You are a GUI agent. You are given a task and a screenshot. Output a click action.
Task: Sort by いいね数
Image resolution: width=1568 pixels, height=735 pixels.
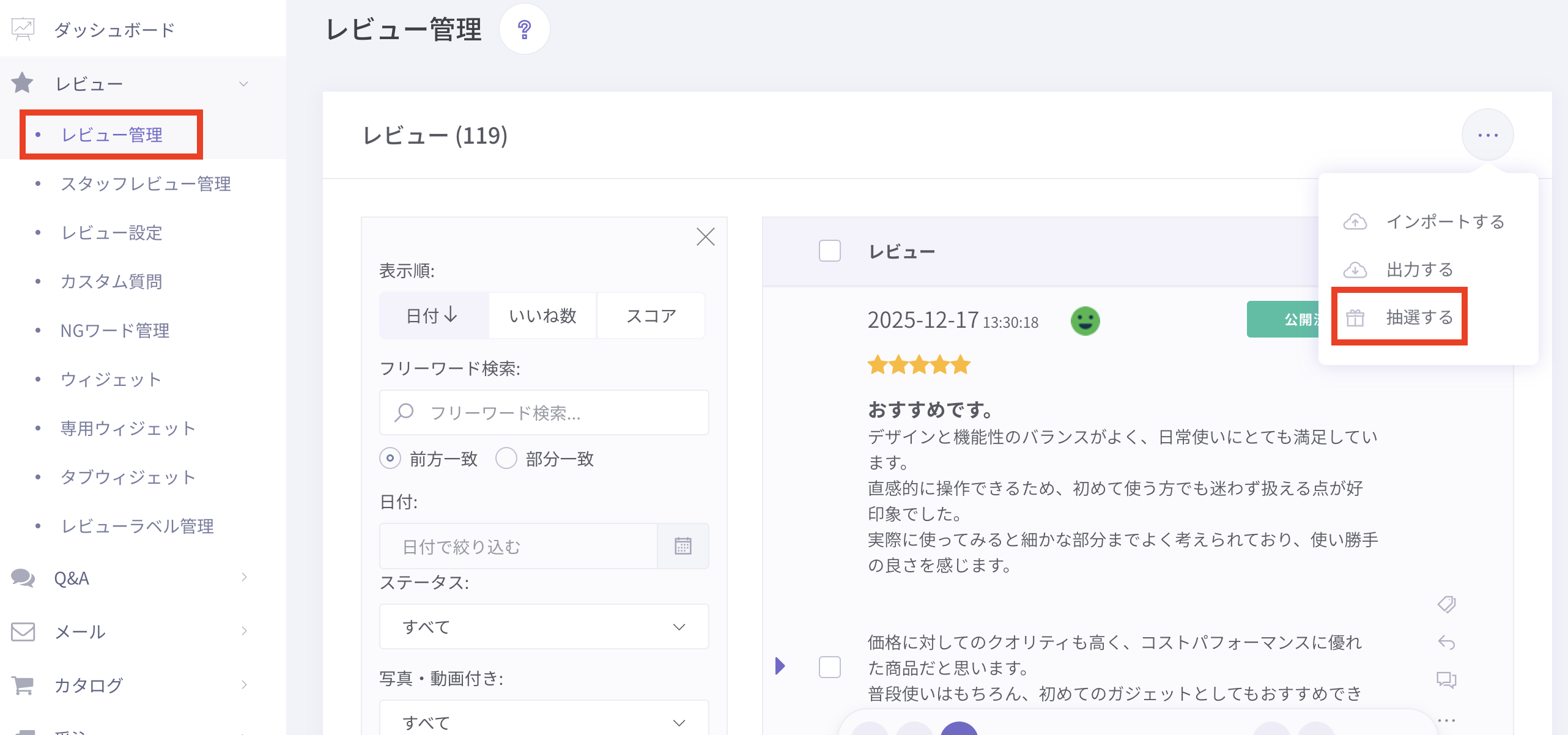pos(542,316)
